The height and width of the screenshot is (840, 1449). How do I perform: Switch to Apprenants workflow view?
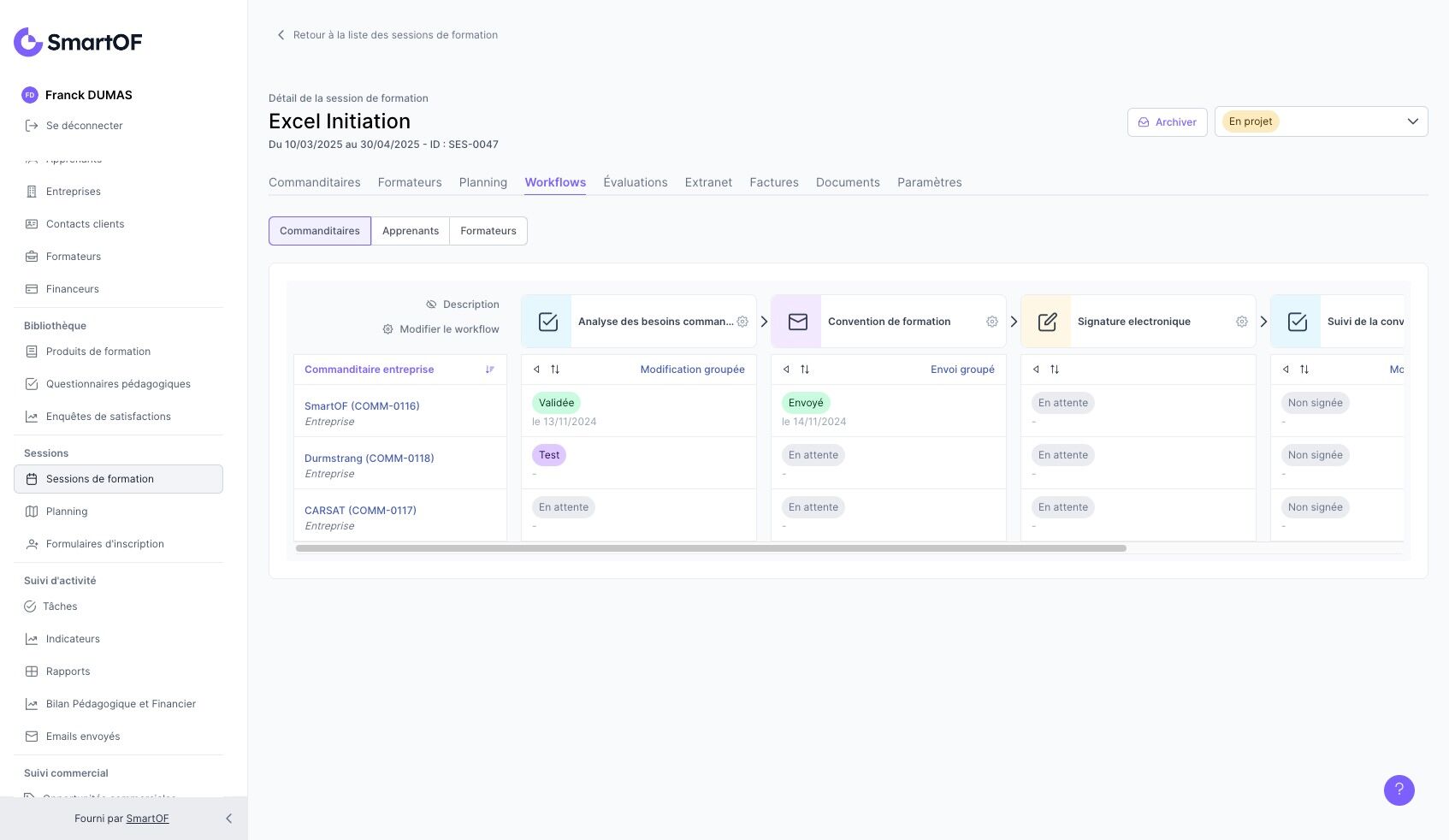pyautogui.click(x=411, y=231)
